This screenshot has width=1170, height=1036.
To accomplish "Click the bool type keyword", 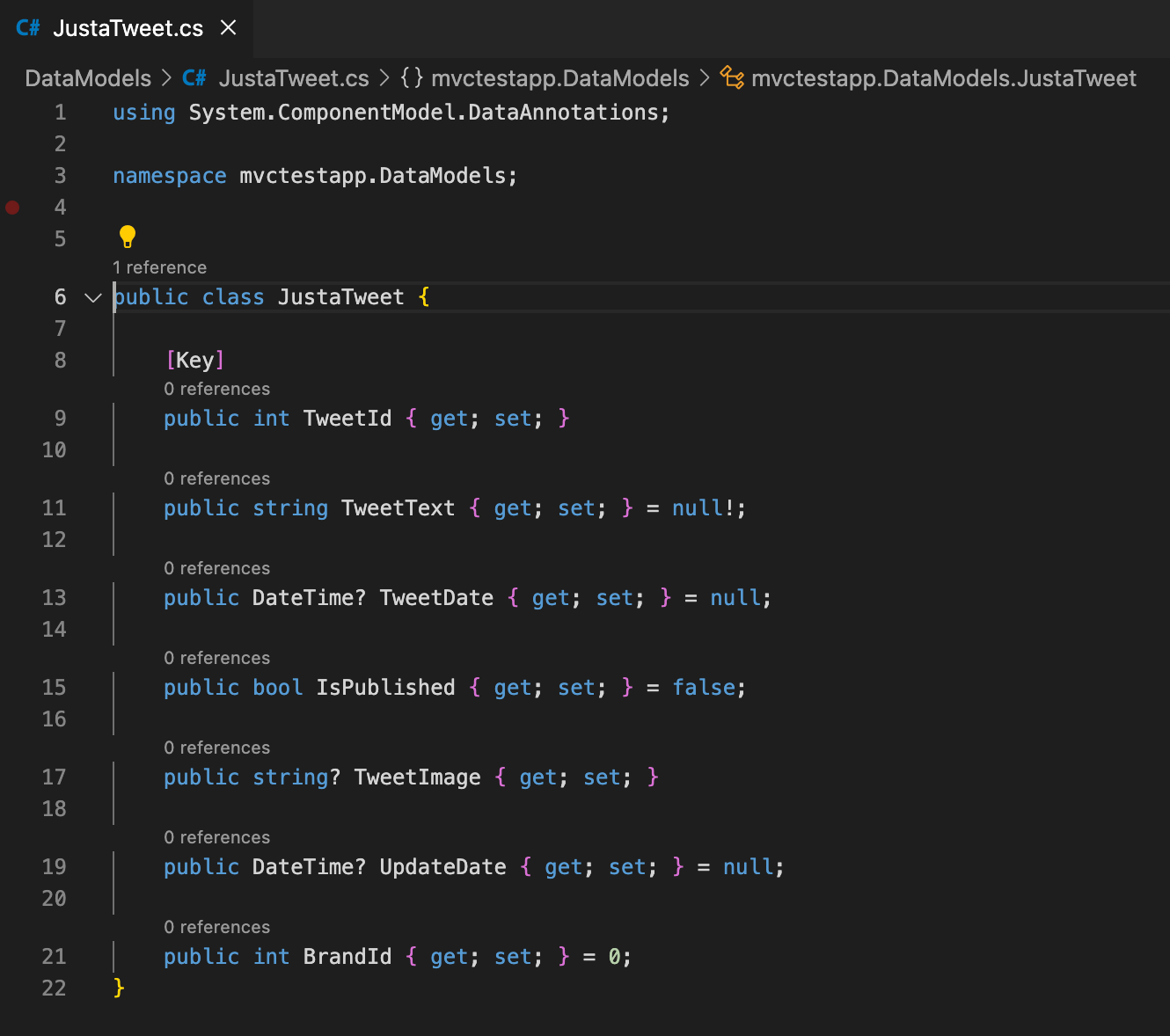I will click(x=277, y=688).
